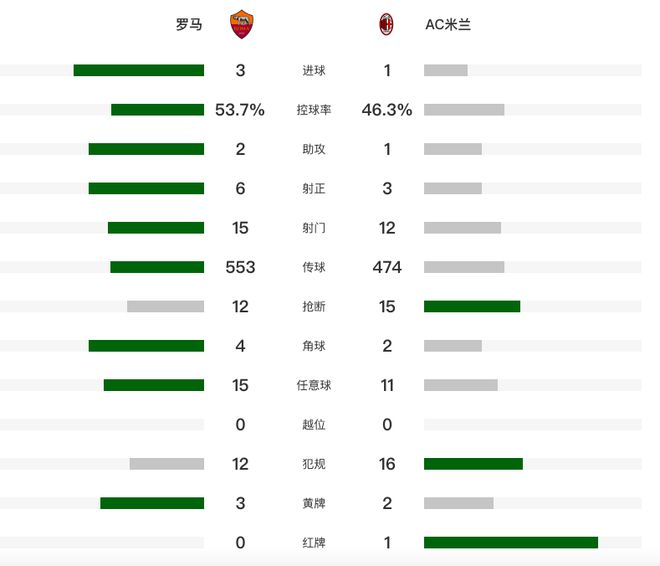Click Milan's green 红牌 bar
This screenshot has width=660, height=566.
pos(511,542)
